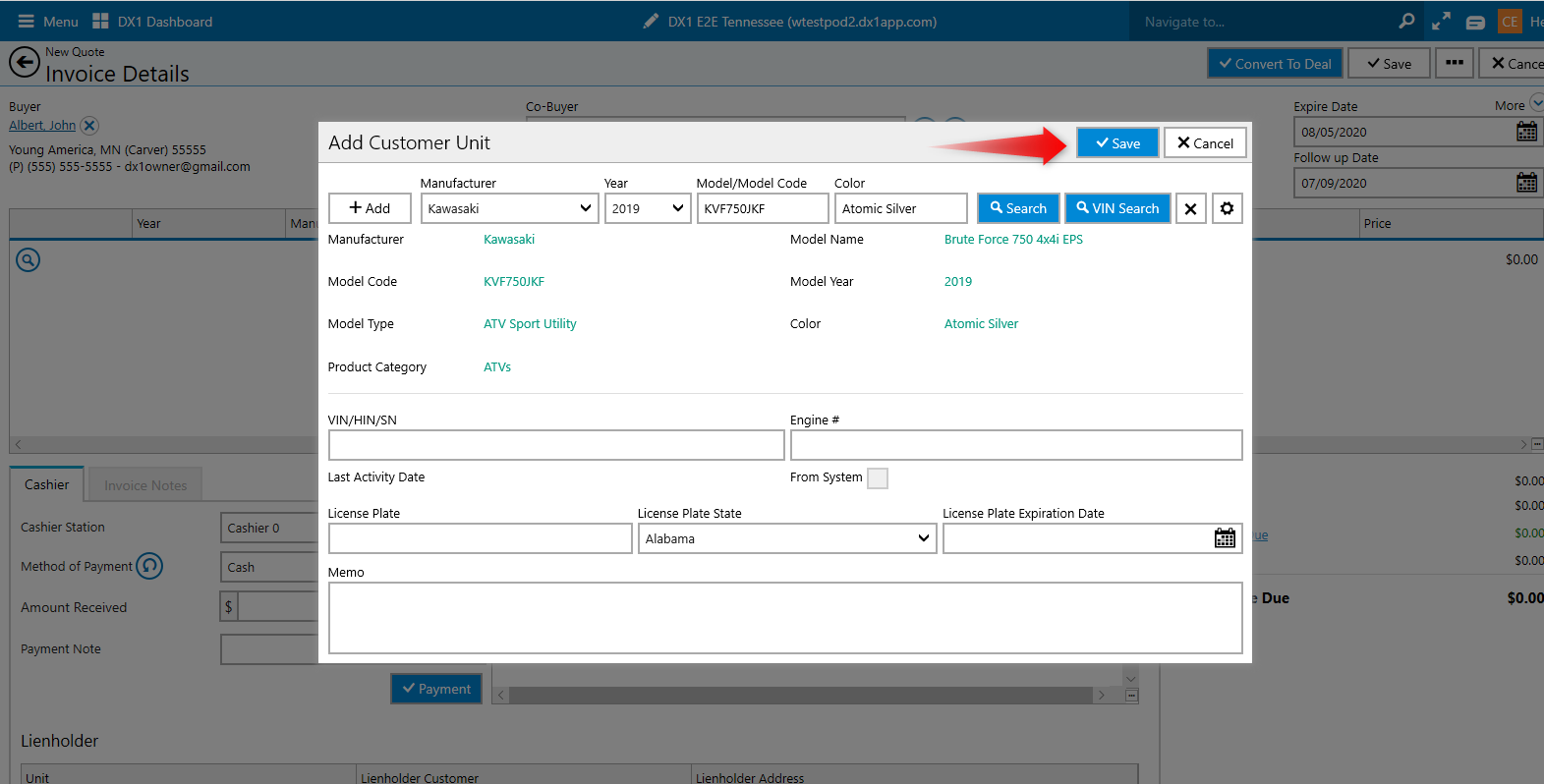The height and width of the screenshot is (784, 1544).
Task: Click the VIN Search button
Action: point(1117,208)
